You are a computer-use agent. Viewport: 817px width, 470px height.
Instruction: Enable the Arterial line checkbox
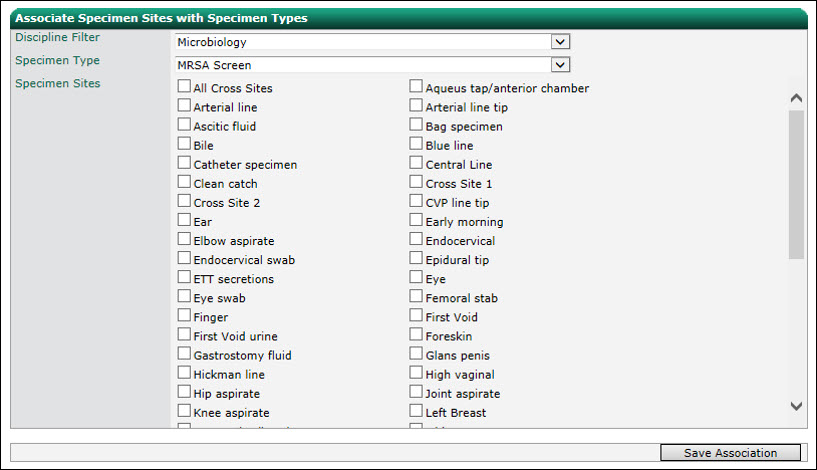point(184,105)
